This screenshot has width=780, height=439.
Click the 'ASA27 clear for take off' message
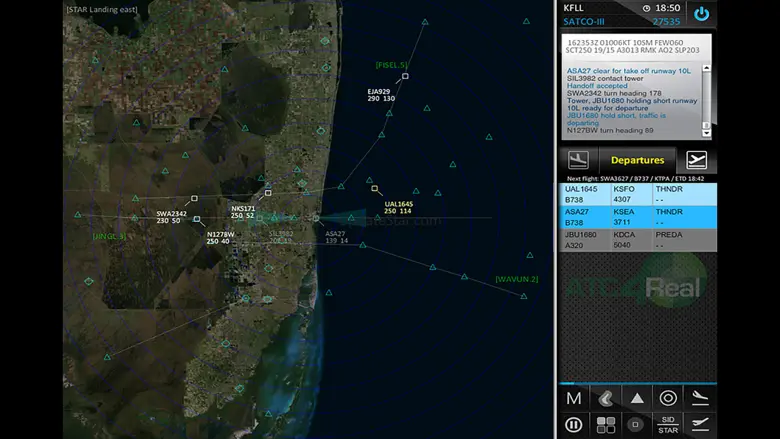click(x=629, y=71)
